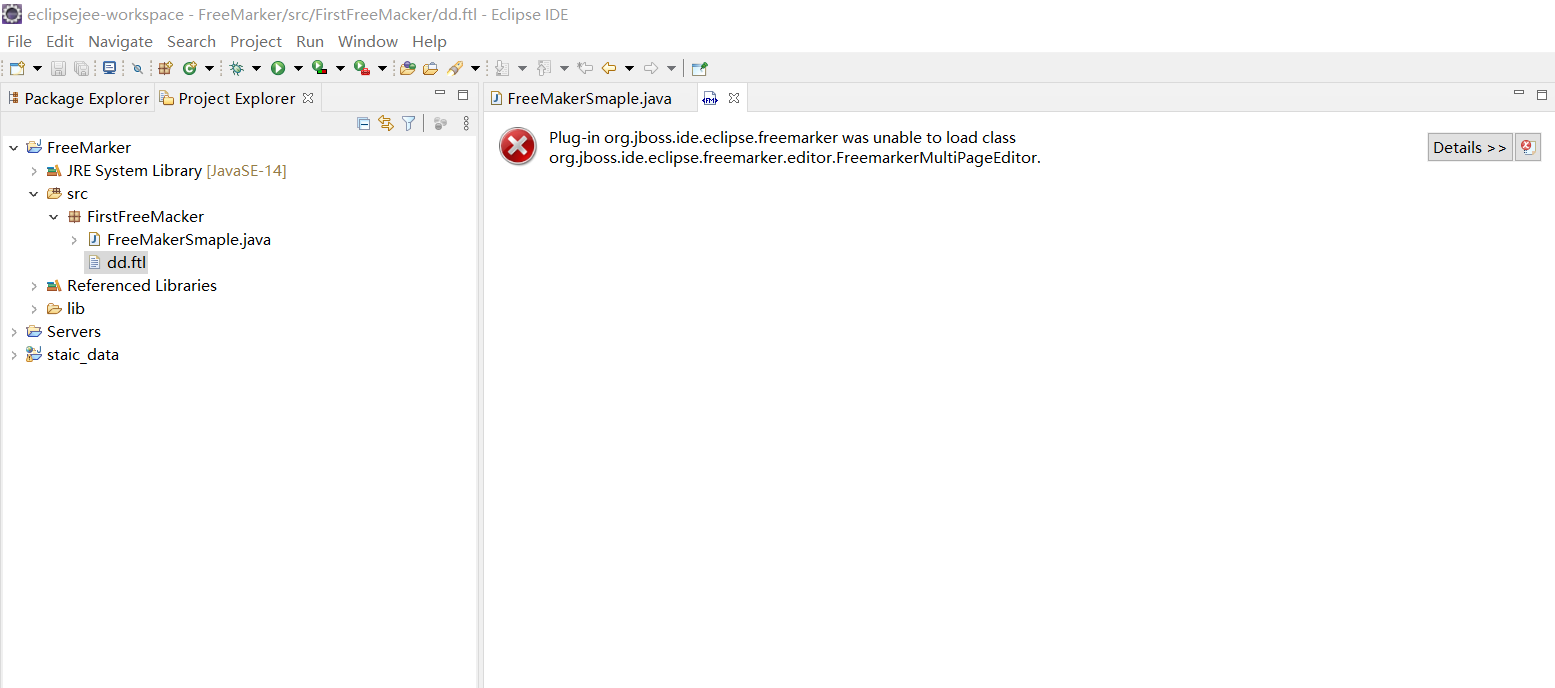Image resolution: width=1555 pixels, height=688 pixels.
Task: Open the Search menu
Action: (191, 41)
